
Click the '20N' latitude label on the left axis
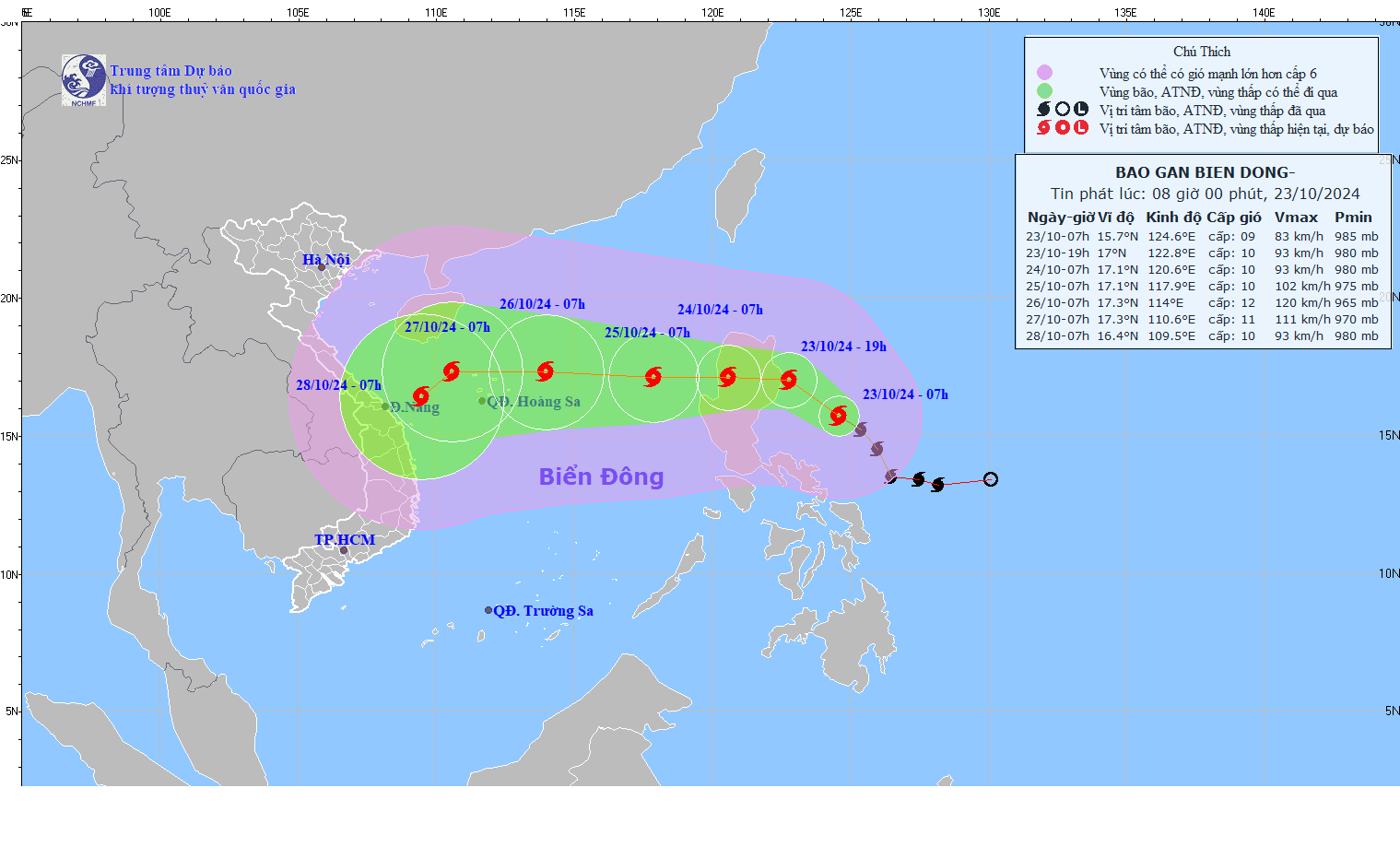pos(10,299)
